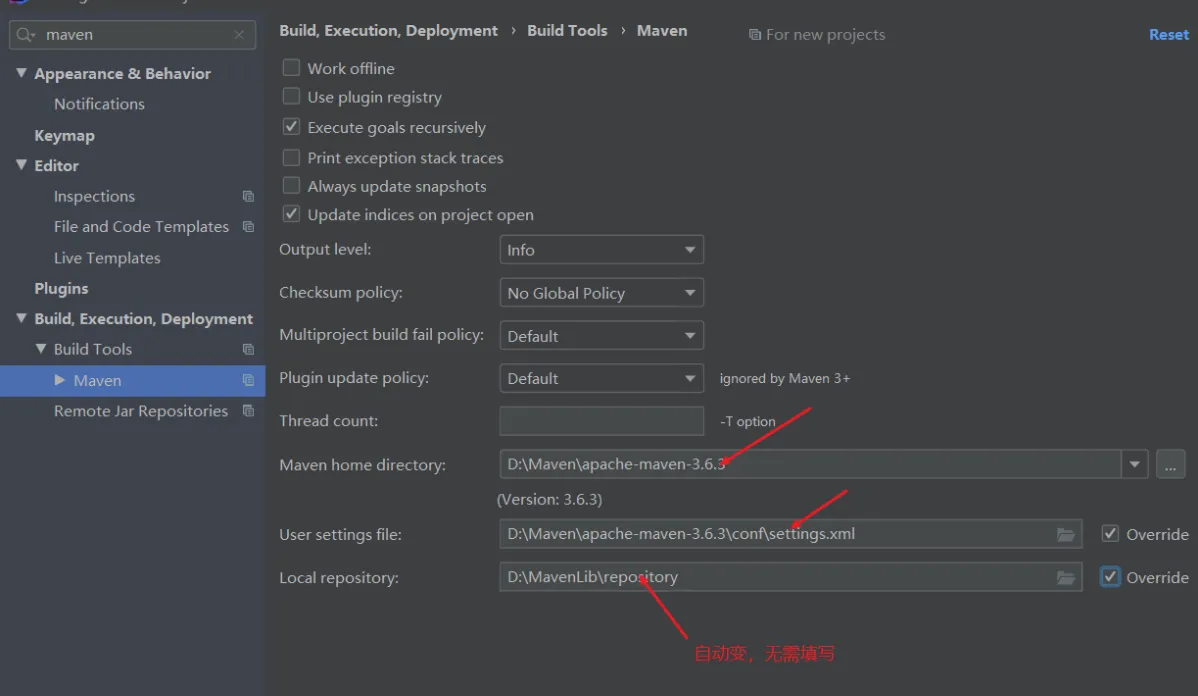The width and height of the screenshot is (1198, 696).
Task: Open Plugins settings page
Action: coord(61,289)
